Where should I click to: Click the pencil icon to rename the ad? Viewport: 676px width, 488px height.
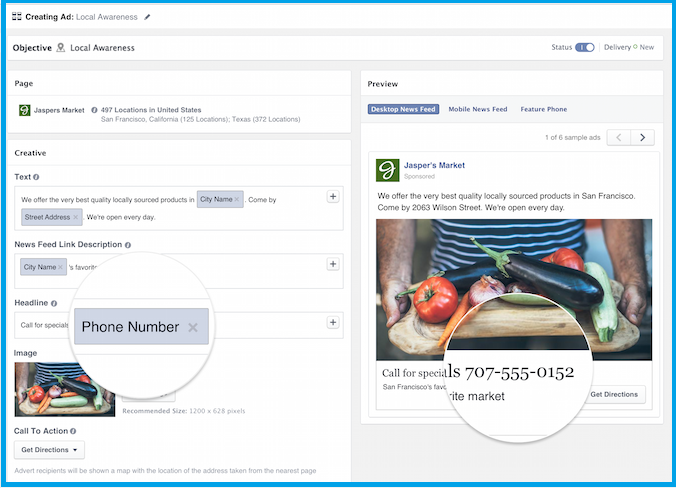click(x=148, y=17)
